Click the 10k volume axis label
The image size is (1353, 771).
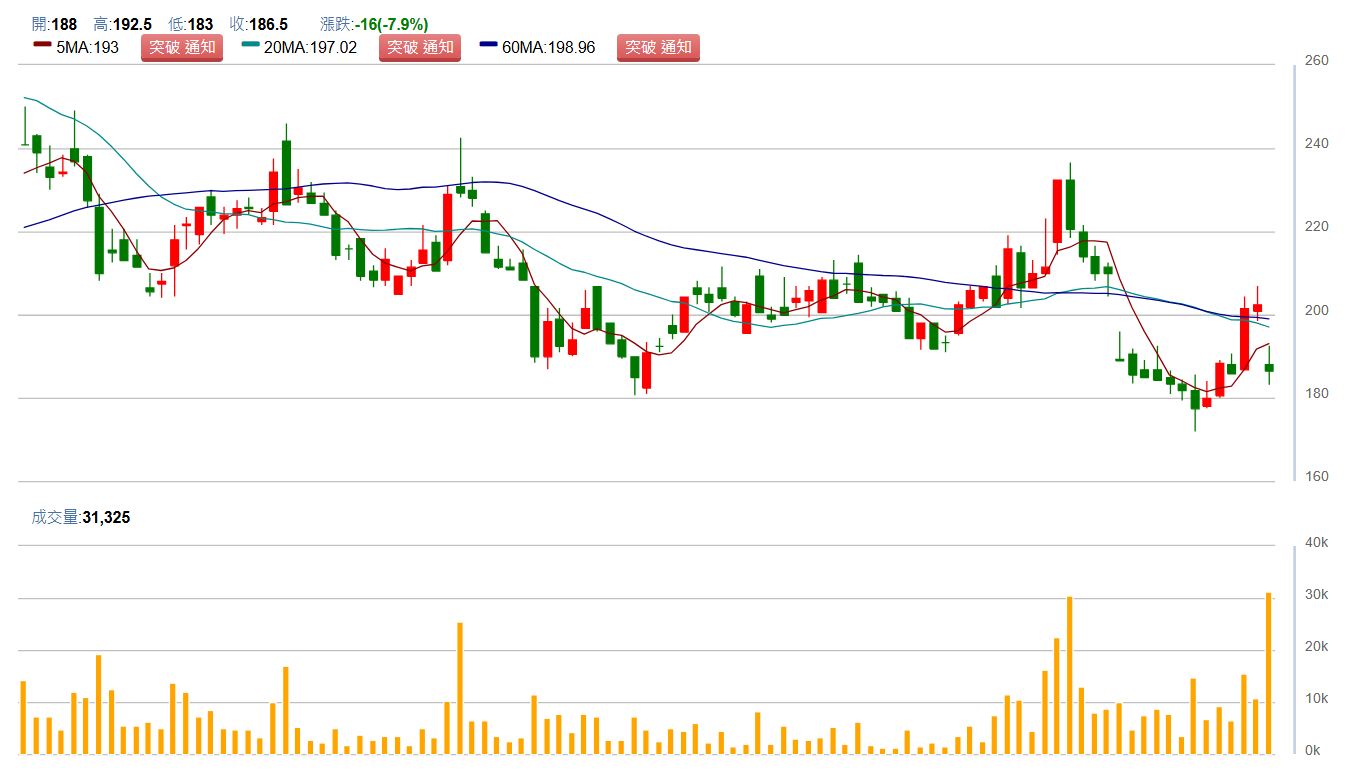tap(1317, 699)
